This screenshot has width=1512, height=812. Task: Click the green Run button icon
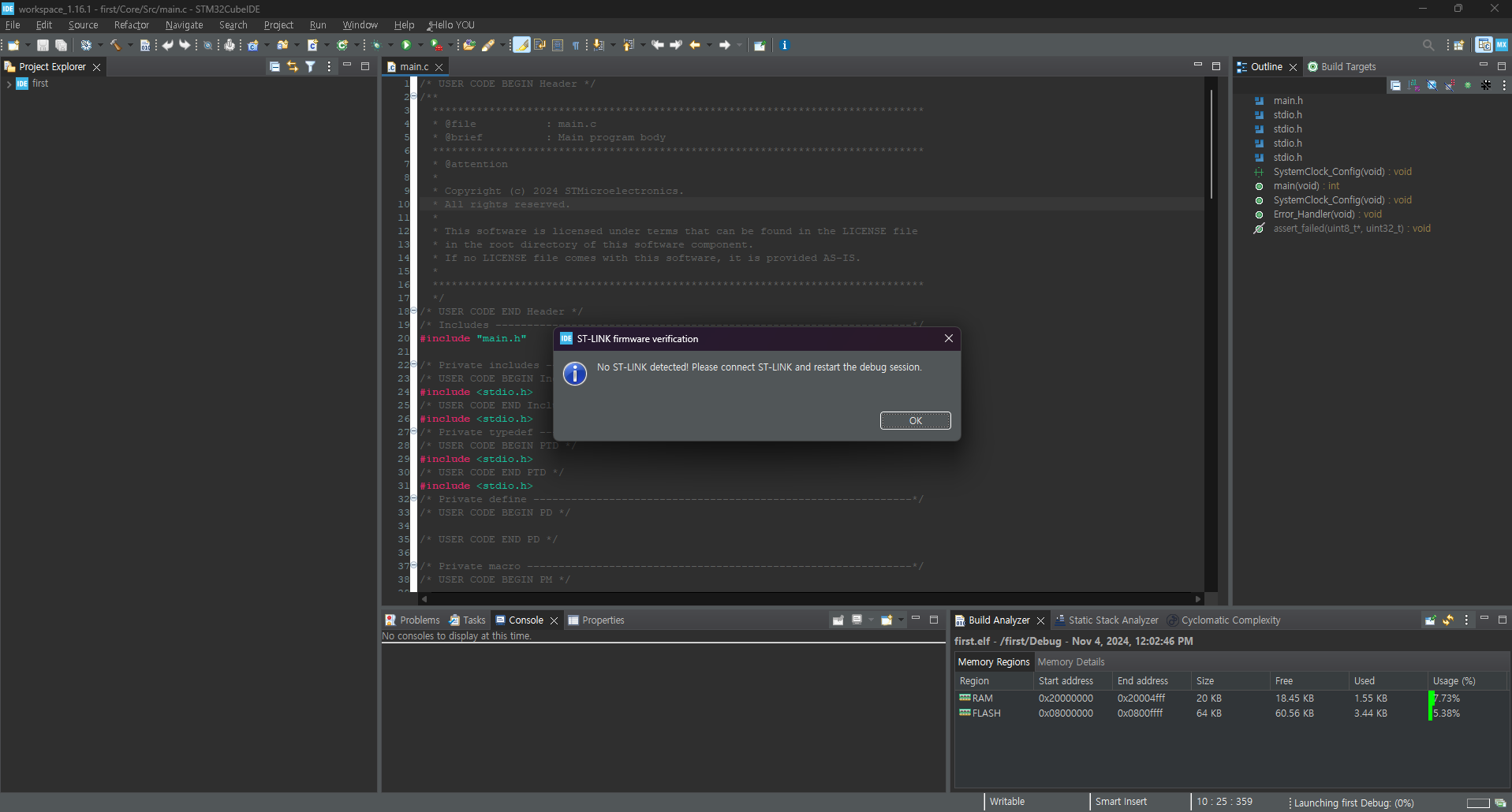point(405,45)
